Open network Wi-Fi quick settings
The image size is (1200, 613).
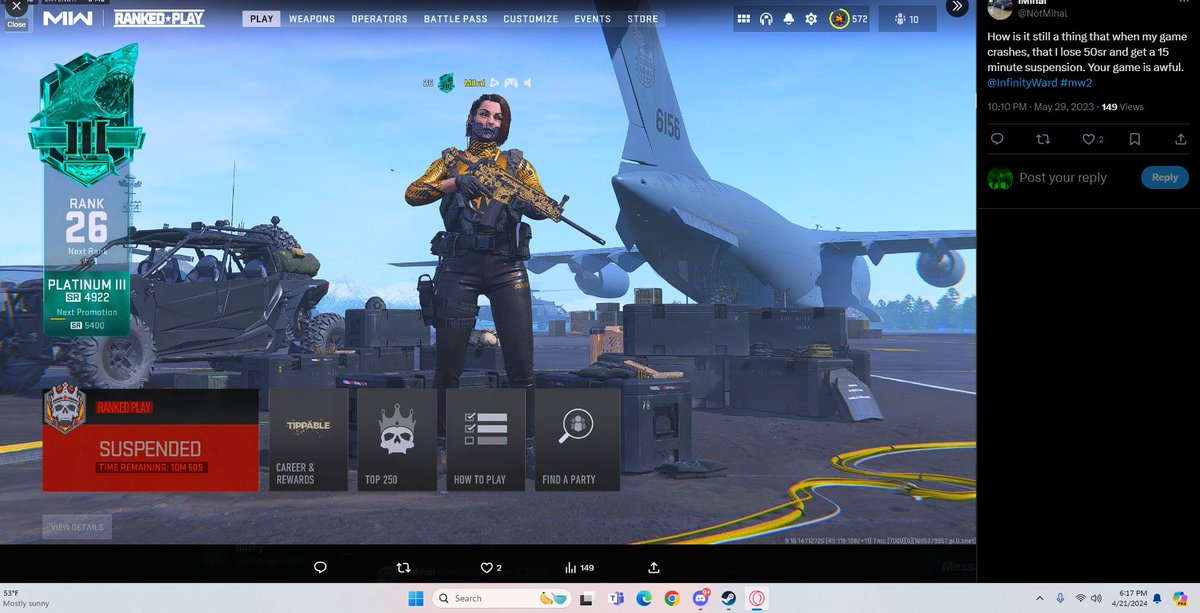pyautogui.click(x=1080, y=598)
